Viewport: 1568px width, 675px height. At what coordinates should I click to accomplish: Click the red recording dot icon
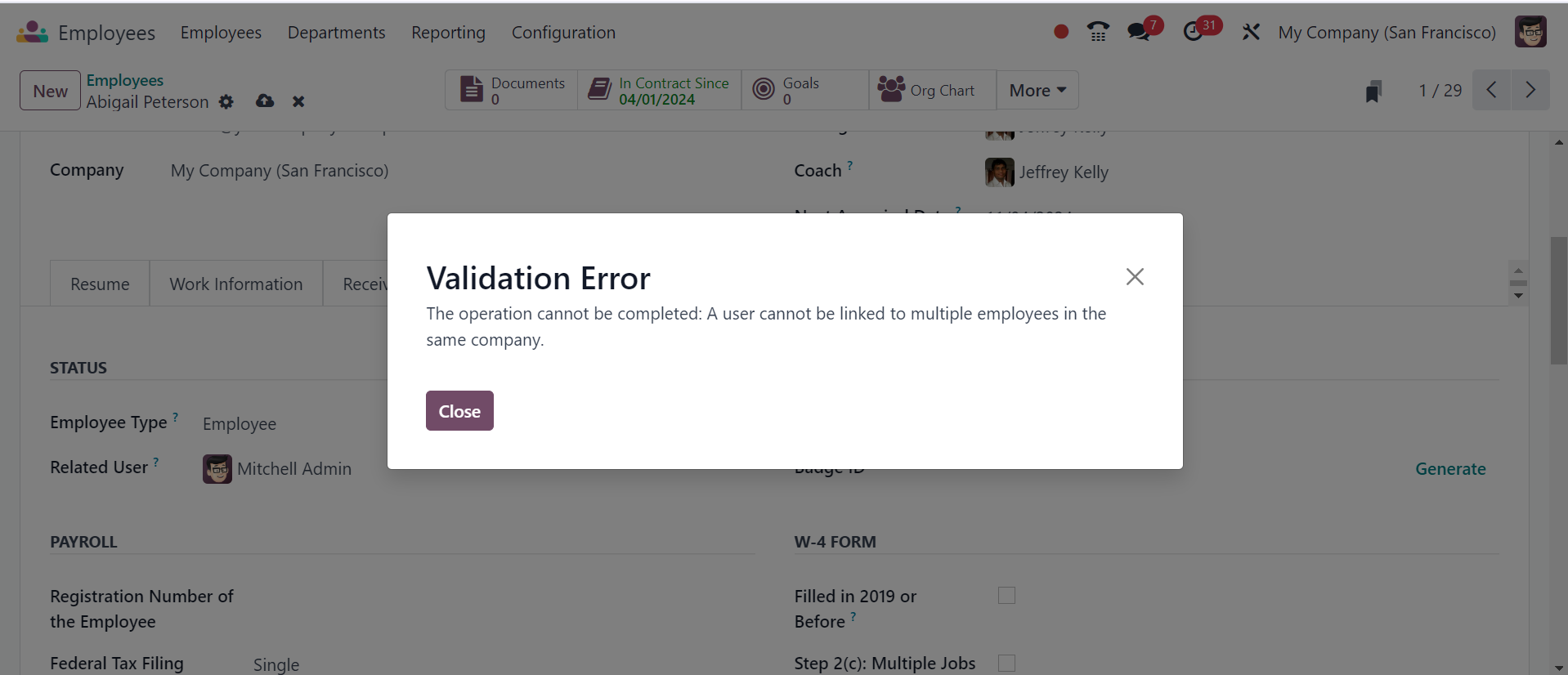[1061, 32]
